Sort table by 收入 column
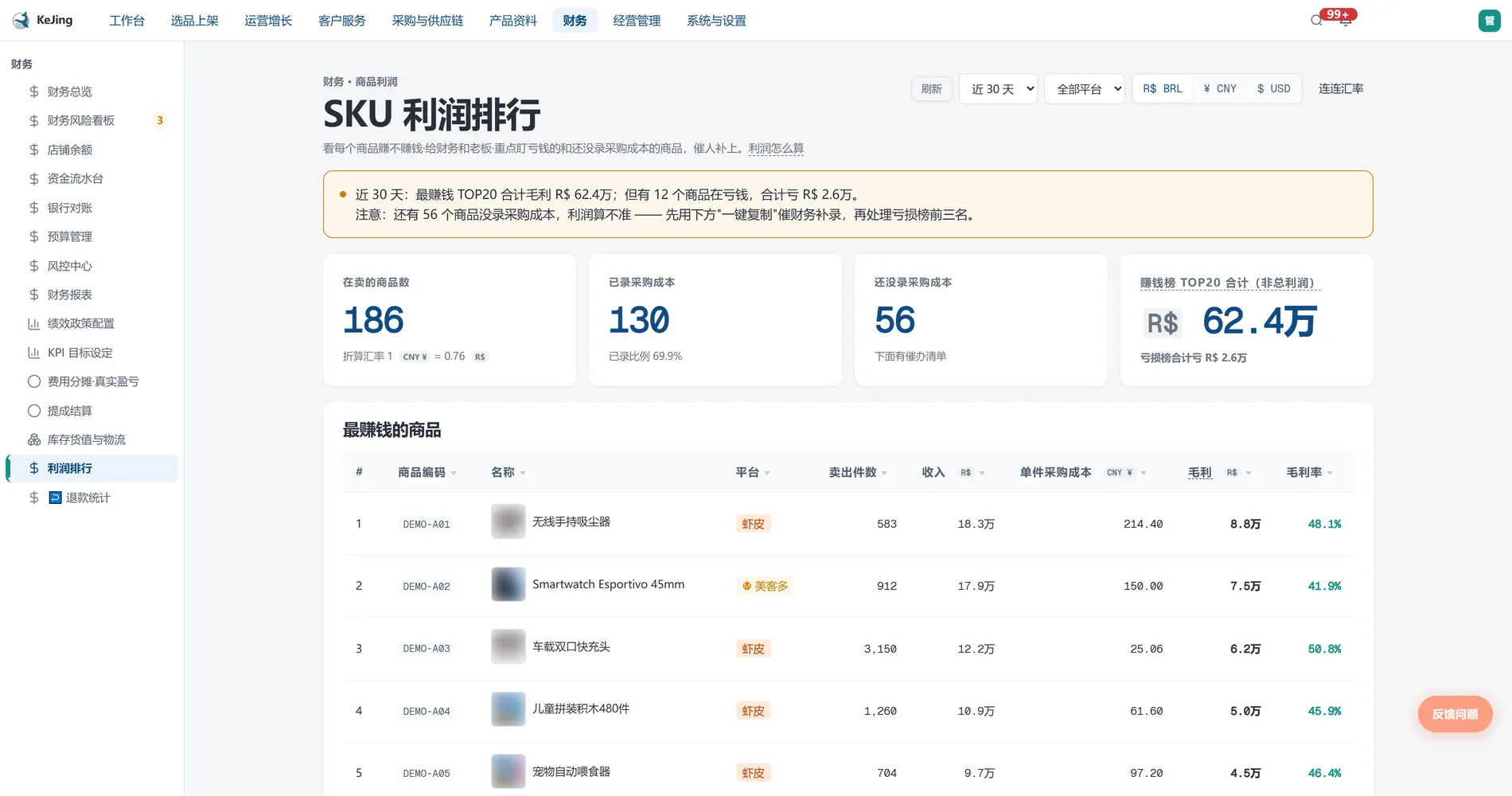The height and width of the screenshot is (796, 1512). [953, 472]
